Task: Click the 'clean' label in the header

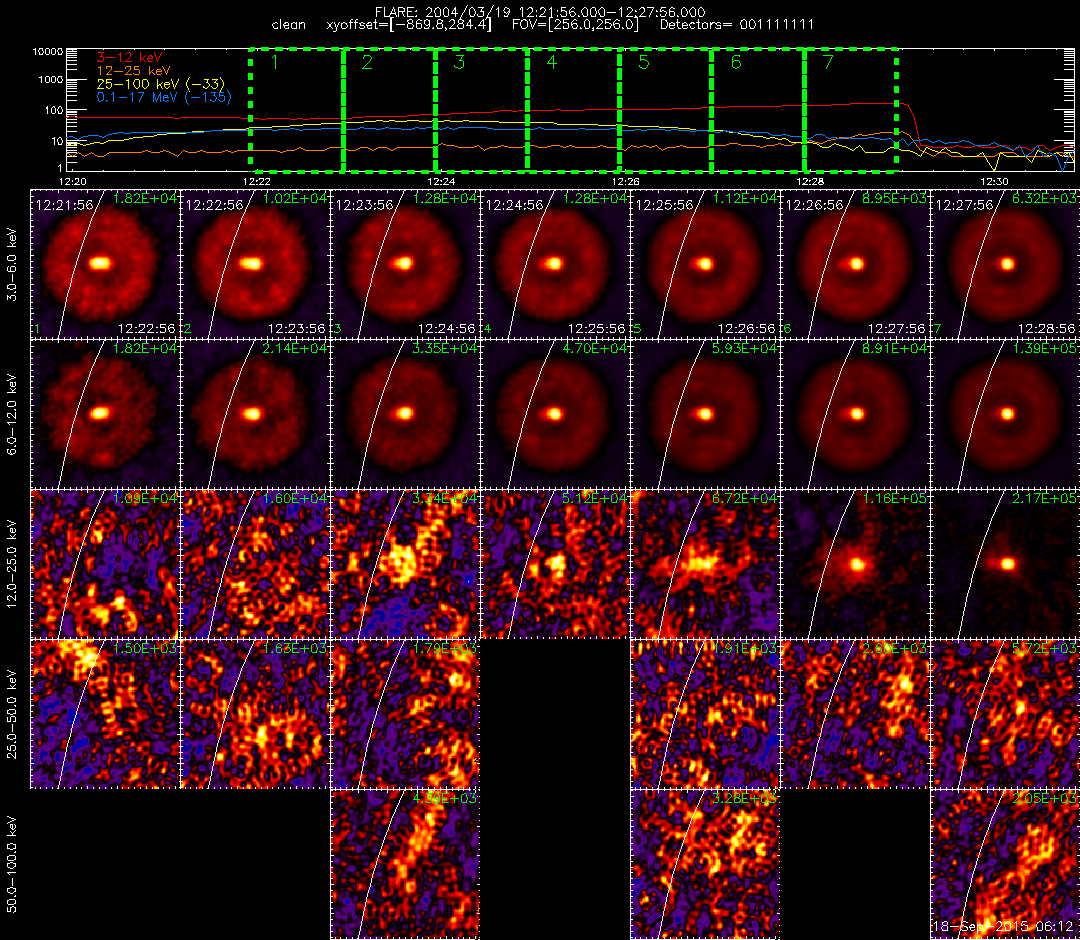Action: coord(289,25)
